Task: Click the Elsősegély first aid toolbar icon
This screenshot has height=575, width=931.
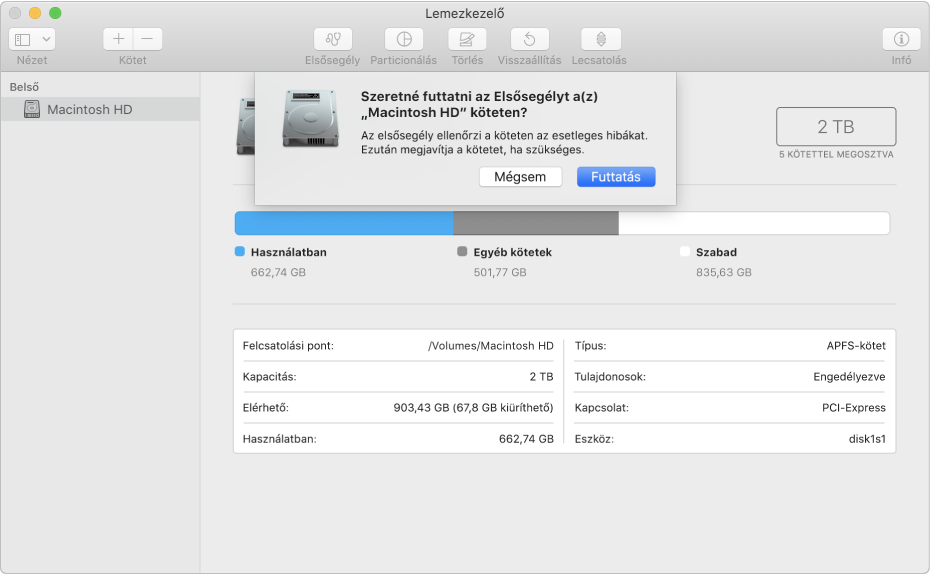Action: coord(332,39)
